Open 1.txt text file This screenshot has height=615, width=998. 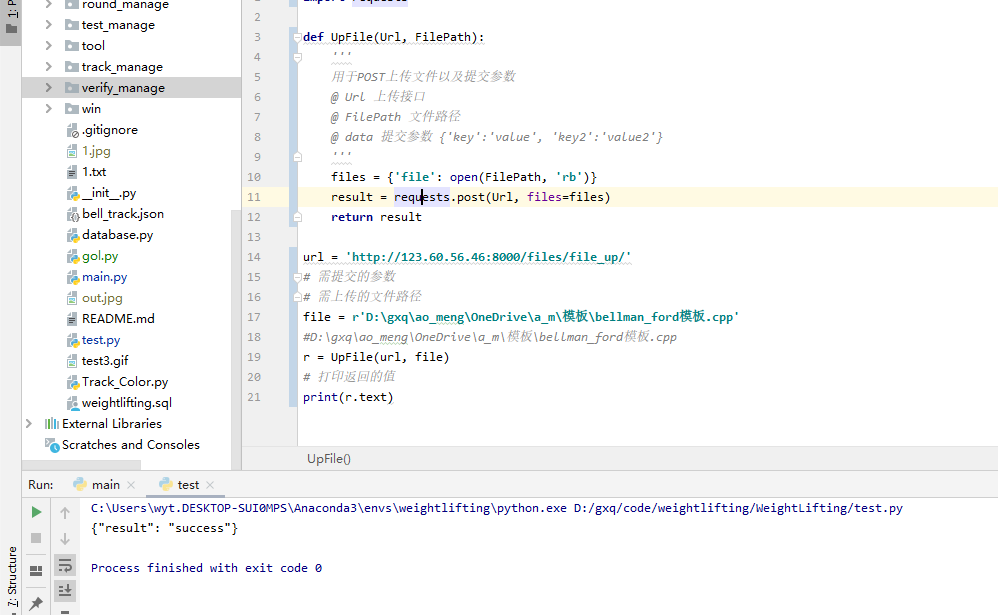94,172
